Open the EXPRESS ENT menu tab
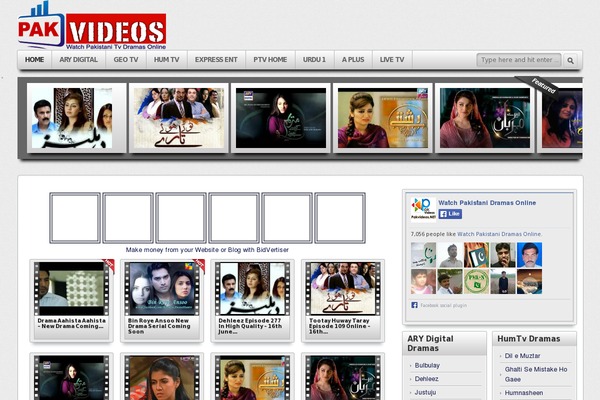 pyautogui.click(x=216, y=60)
